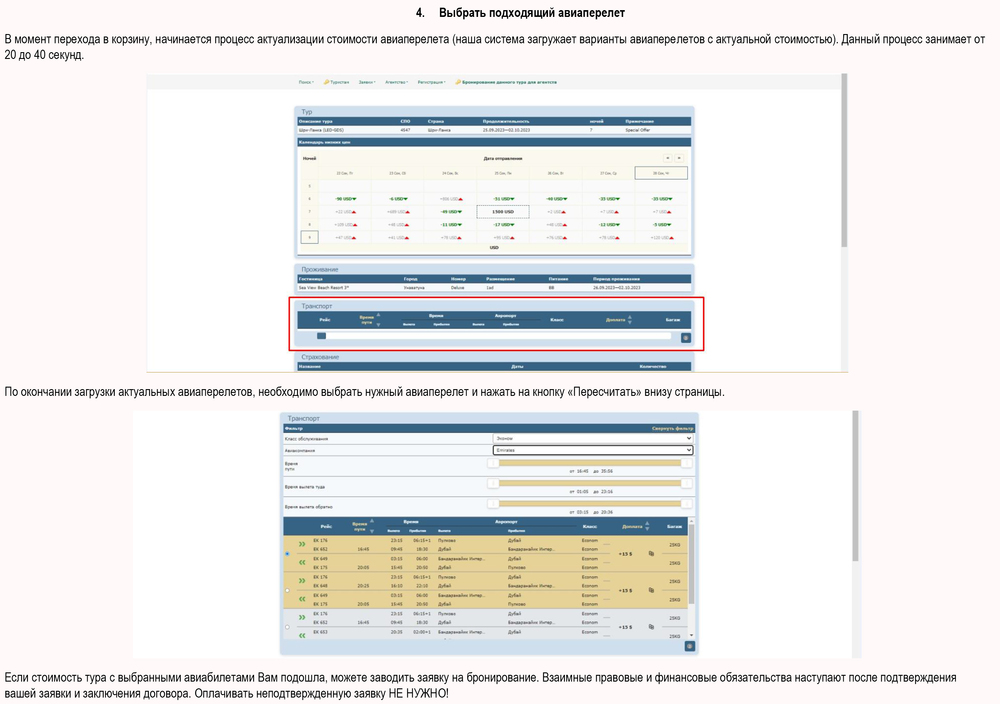Click the Время вылета обратно minimum handle
This screenshot has width=1000, height=704.
point(493,504)
